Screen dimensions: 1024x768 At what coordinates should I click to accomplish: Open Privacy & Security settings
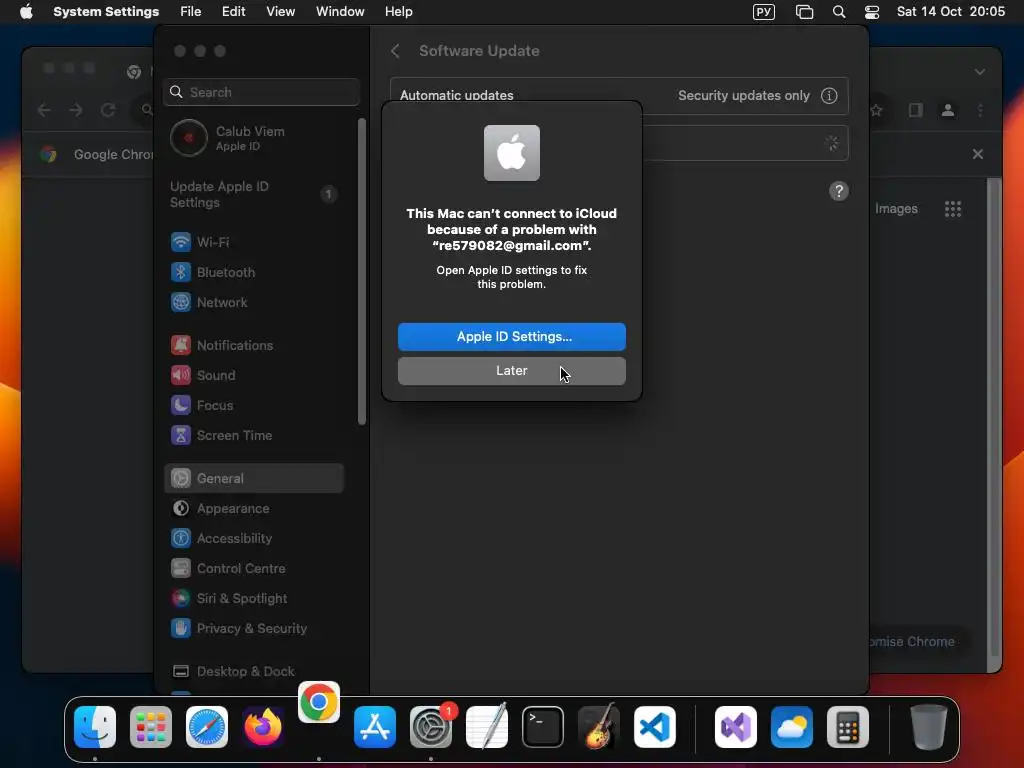253,628
